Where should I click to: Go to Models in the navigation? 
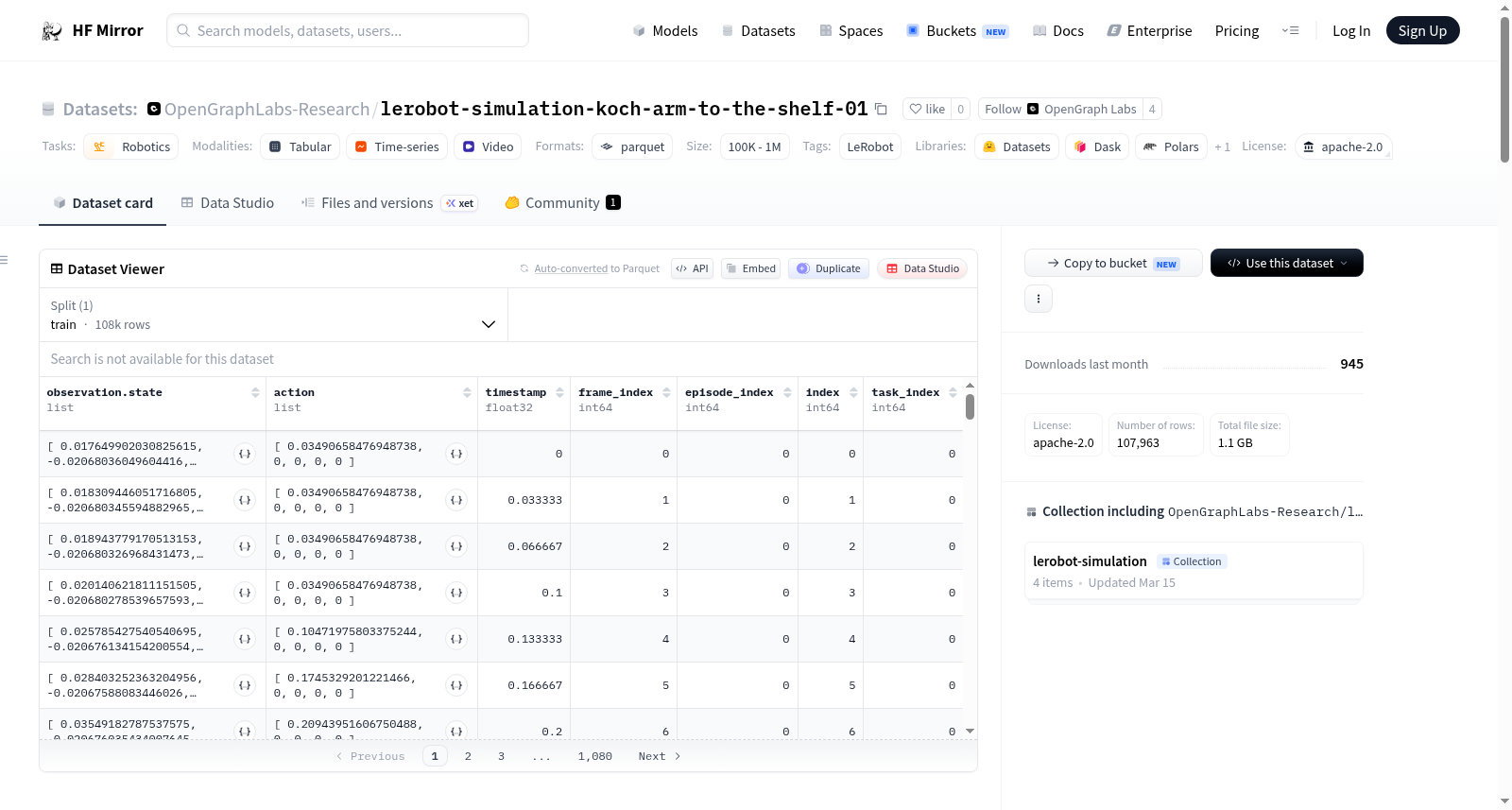[665, 31]
